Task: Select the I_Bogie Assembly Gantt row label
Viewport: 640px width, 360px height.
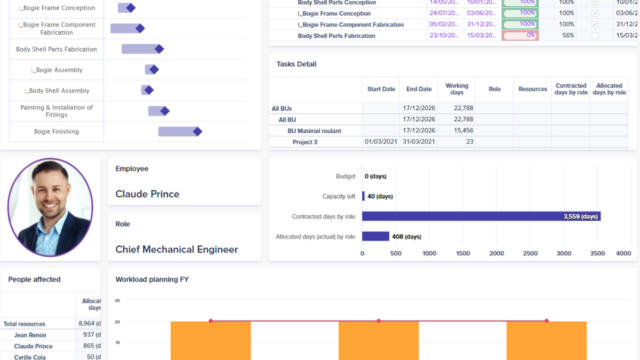Action: click(57, 70)
